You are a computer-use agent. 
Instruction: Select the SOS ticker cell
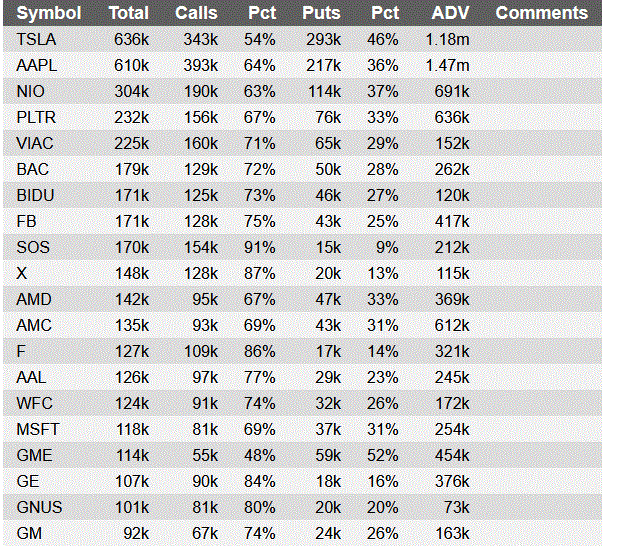tap(32, 247)
